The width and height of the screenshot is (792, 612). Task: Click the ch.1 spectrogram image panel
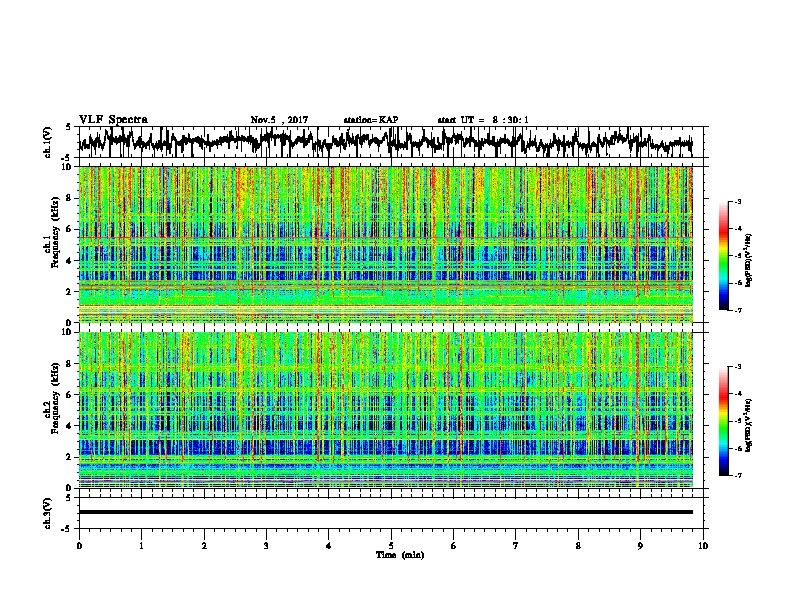tap(386, 244)
